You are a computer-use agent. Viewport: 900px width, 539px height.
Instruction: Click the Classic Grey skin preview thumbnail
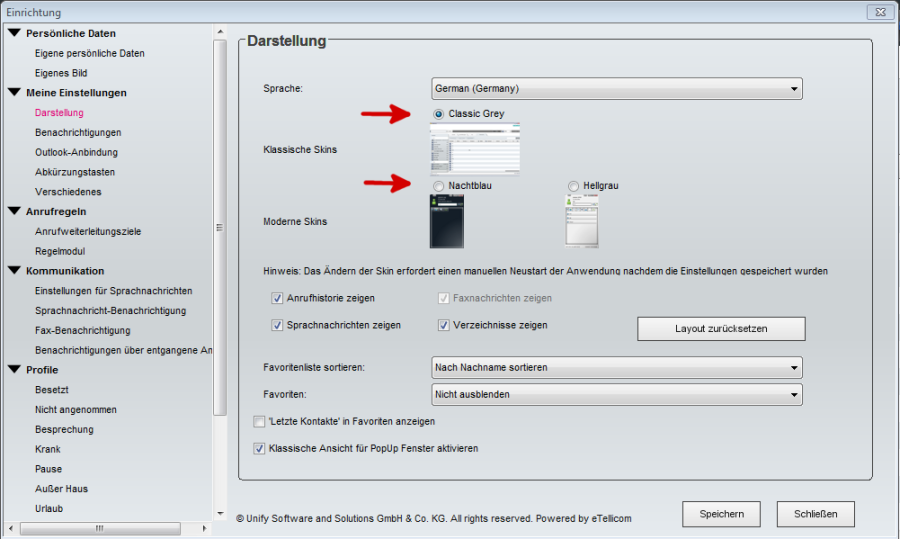(x=476, y=149)
